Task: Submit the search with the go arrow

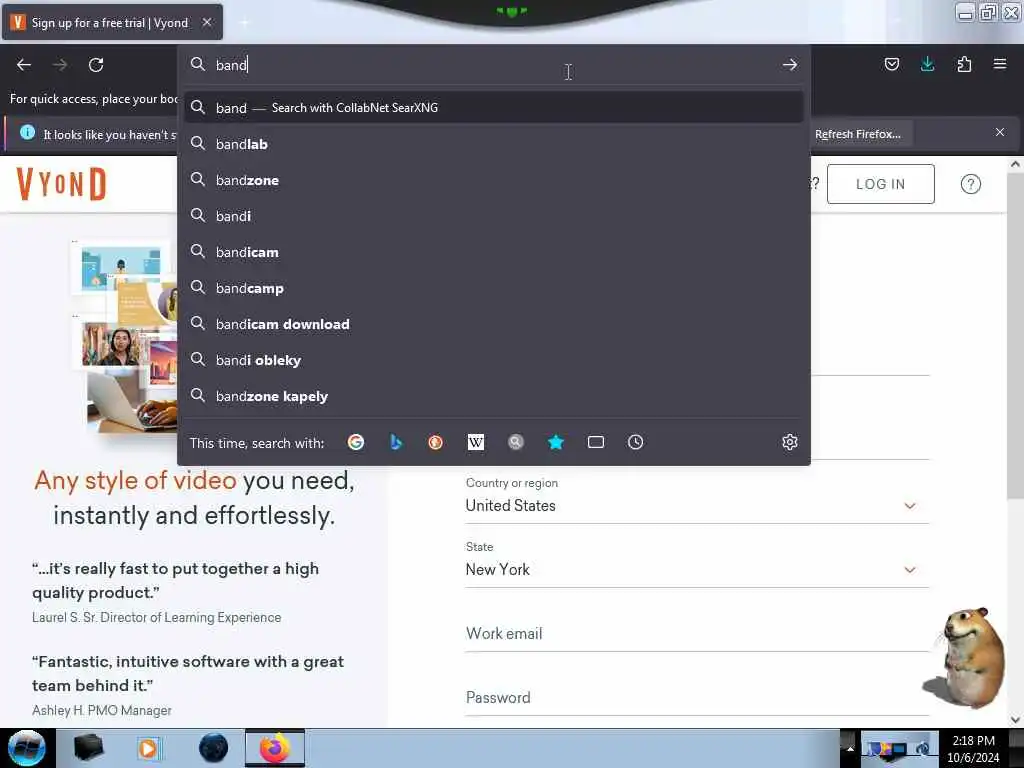Action: pyautogui.click(x=790, y=65)
